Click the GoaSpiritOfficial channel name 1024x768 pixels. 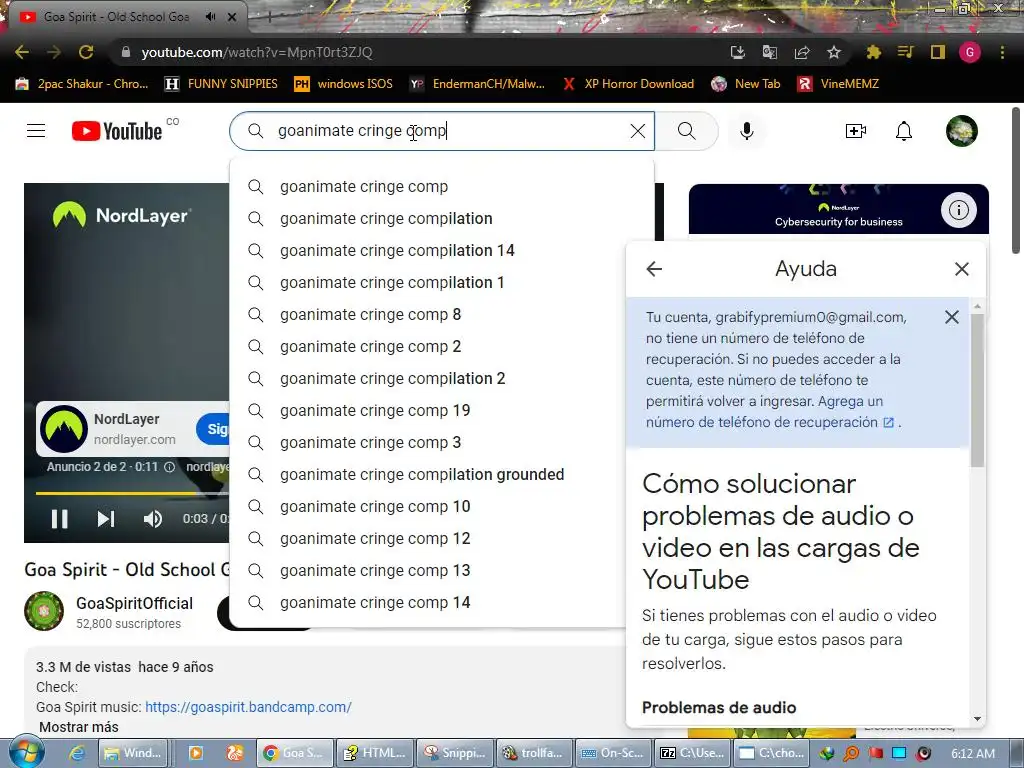[135, 603]
